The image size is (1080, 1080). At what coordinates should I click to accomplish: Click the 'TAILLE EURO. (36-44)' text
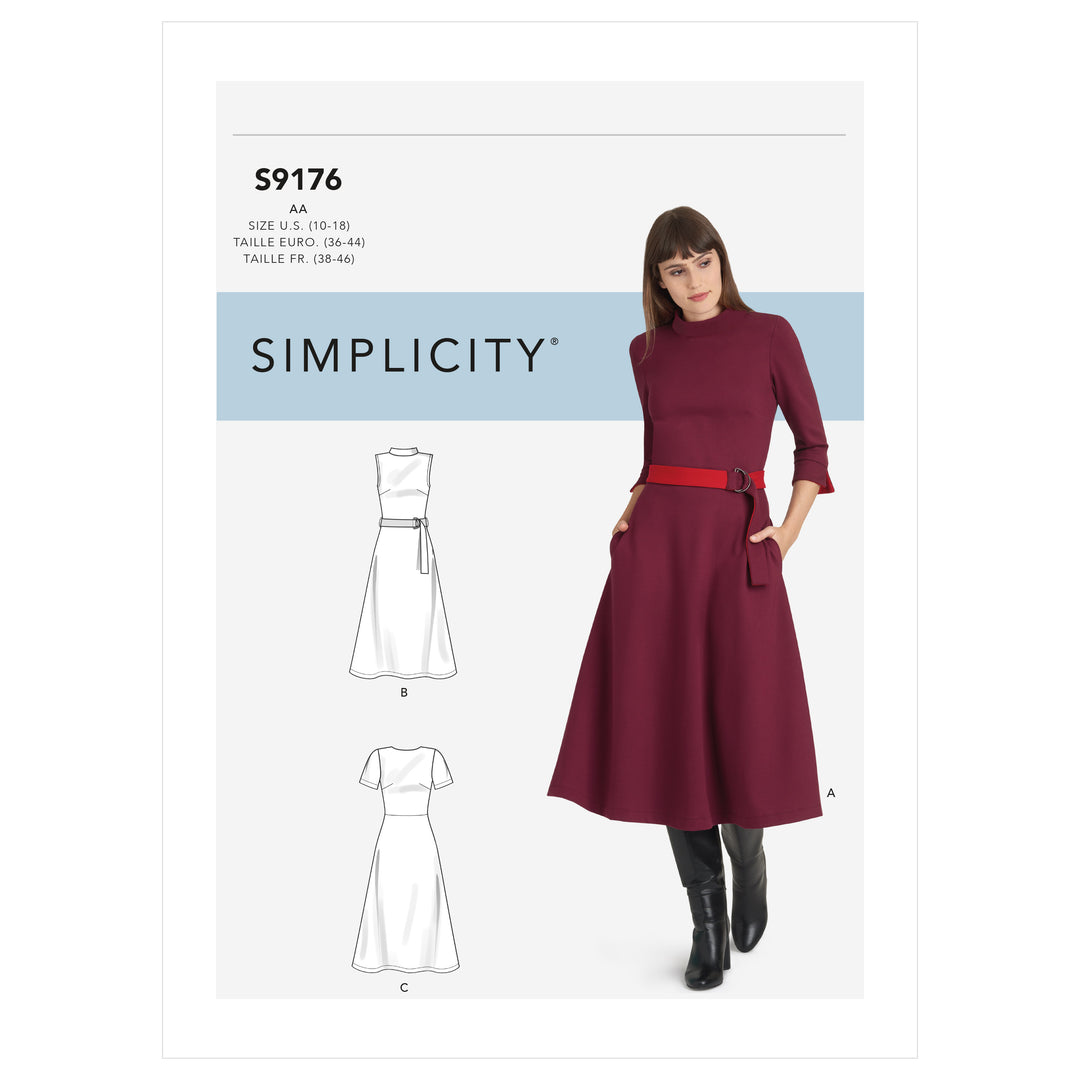point(299,242)
